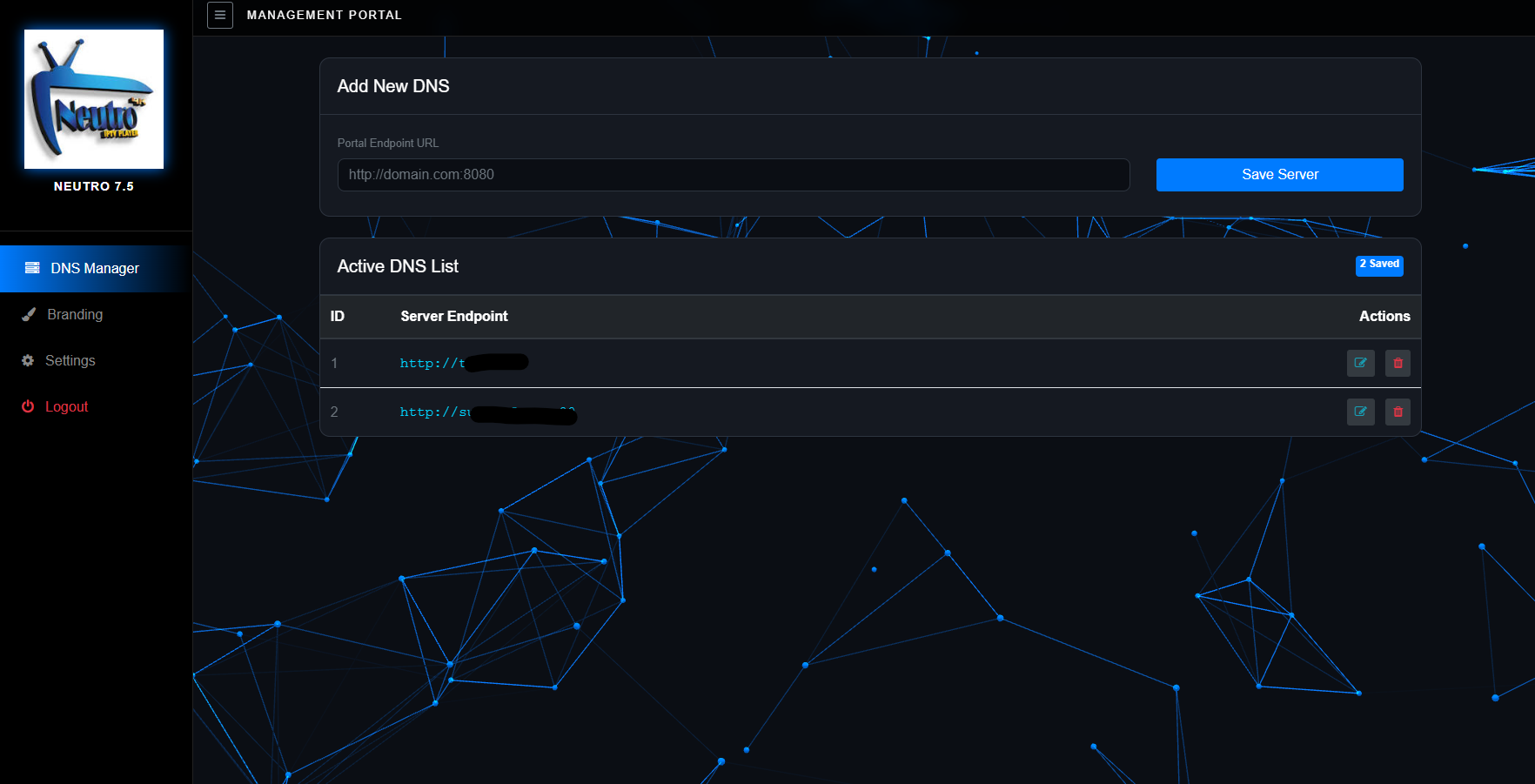Edit the first DNS server entry
Viewport: 1535px width, 784px height.
click(x=1360, y=363)
